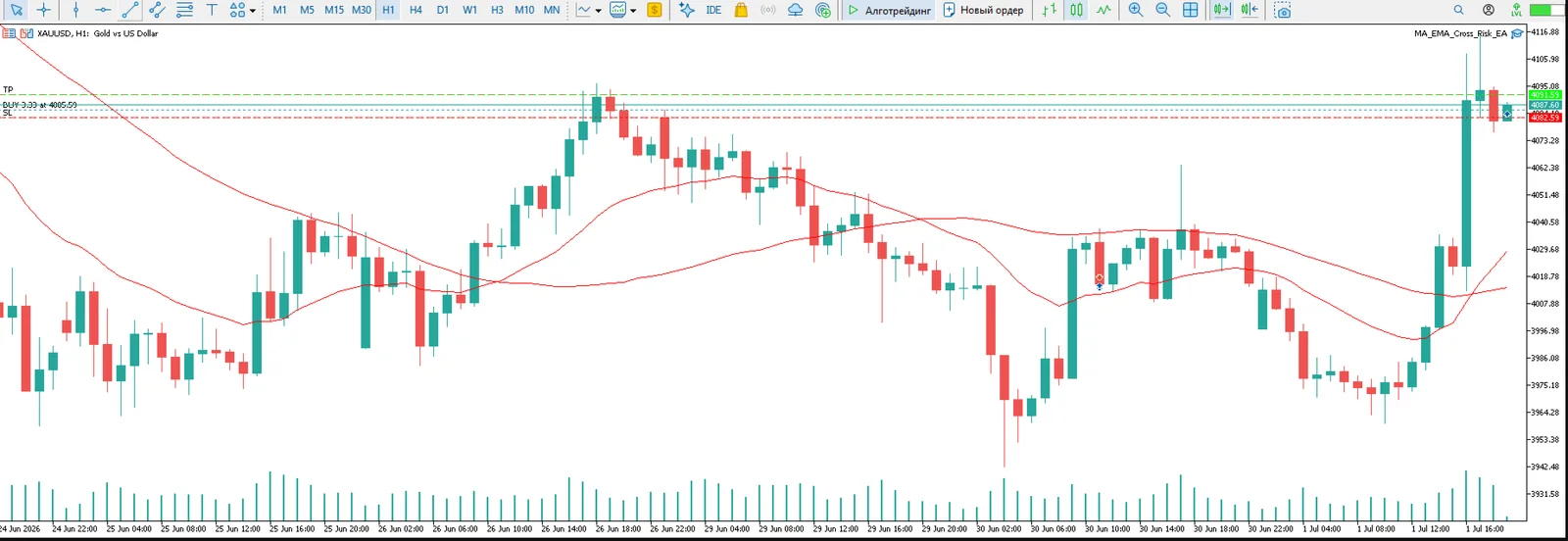
Task: Switch to the D1 daily timeframe
Action: click(x=443, y=10)
